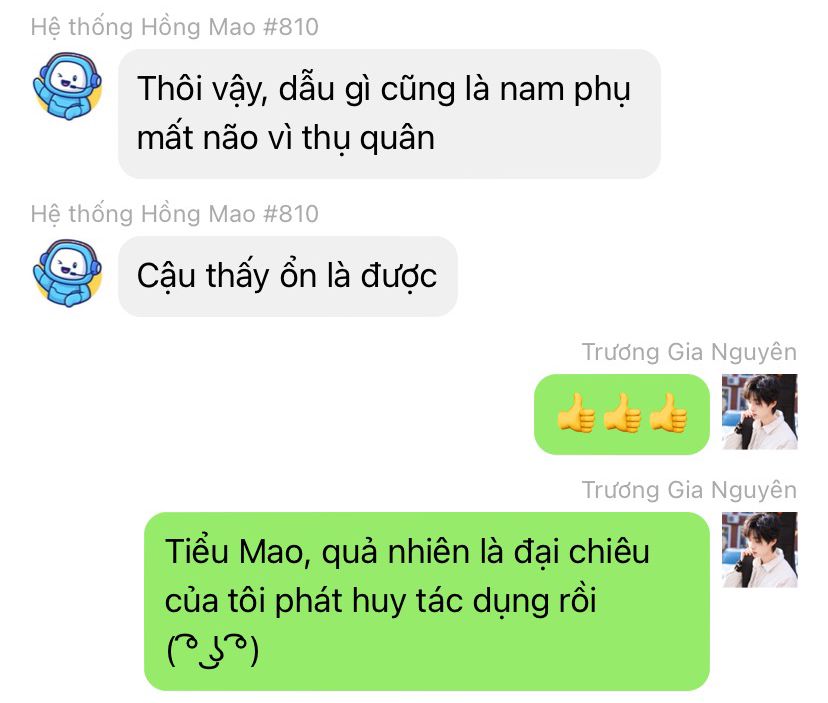Tap the last thumbs-up emoji
The width and height of the screenshot is (828, 703).
pyautogui.click(x=668, y=413)
